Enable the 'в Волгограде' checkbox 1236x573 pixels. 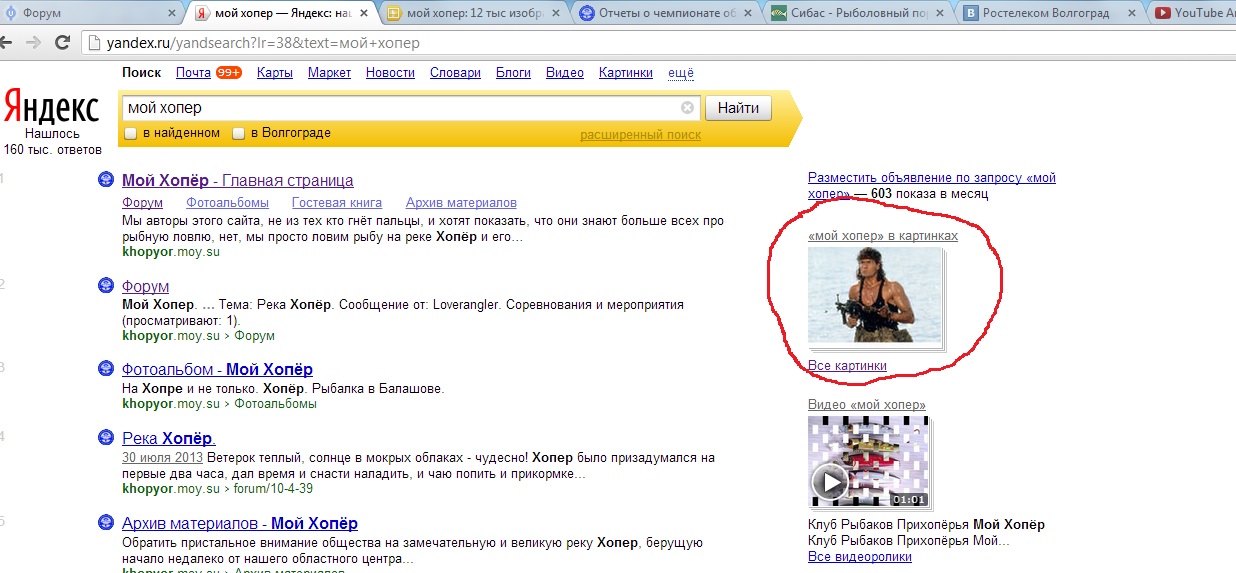(x=238, y=133)
